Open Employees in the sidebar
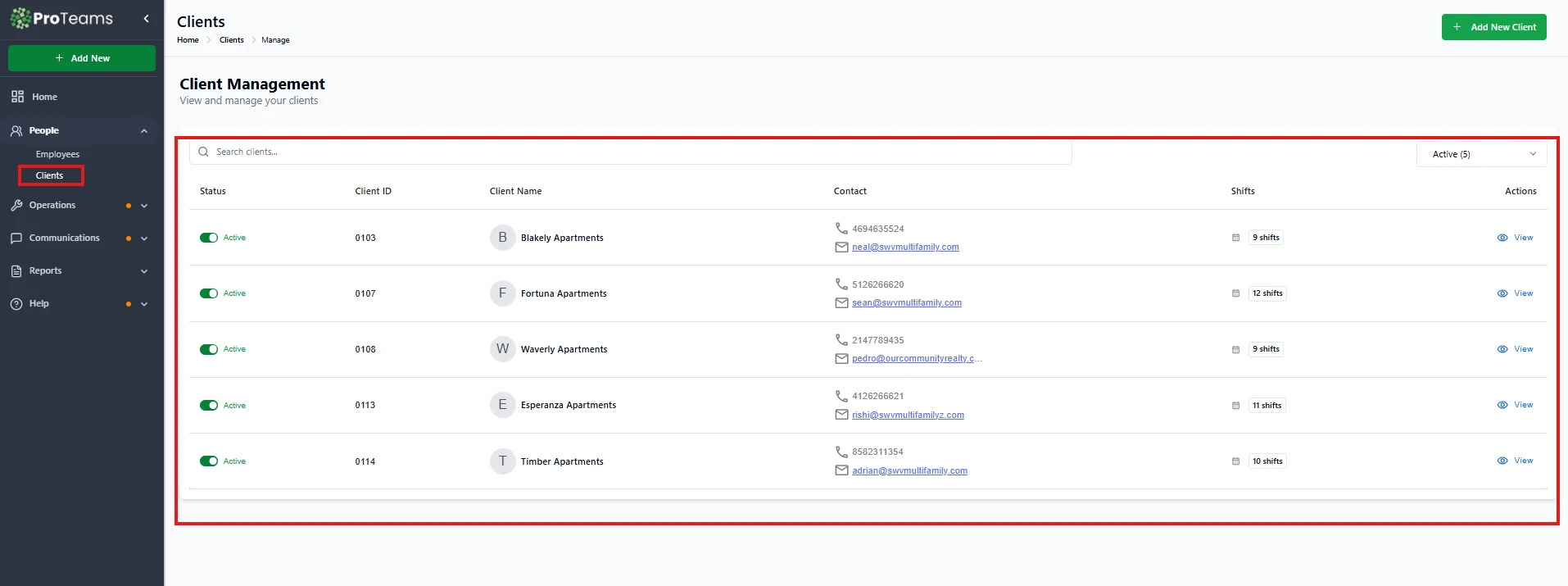This screenshot has height=586, width=1568. [x=57, y=154]
